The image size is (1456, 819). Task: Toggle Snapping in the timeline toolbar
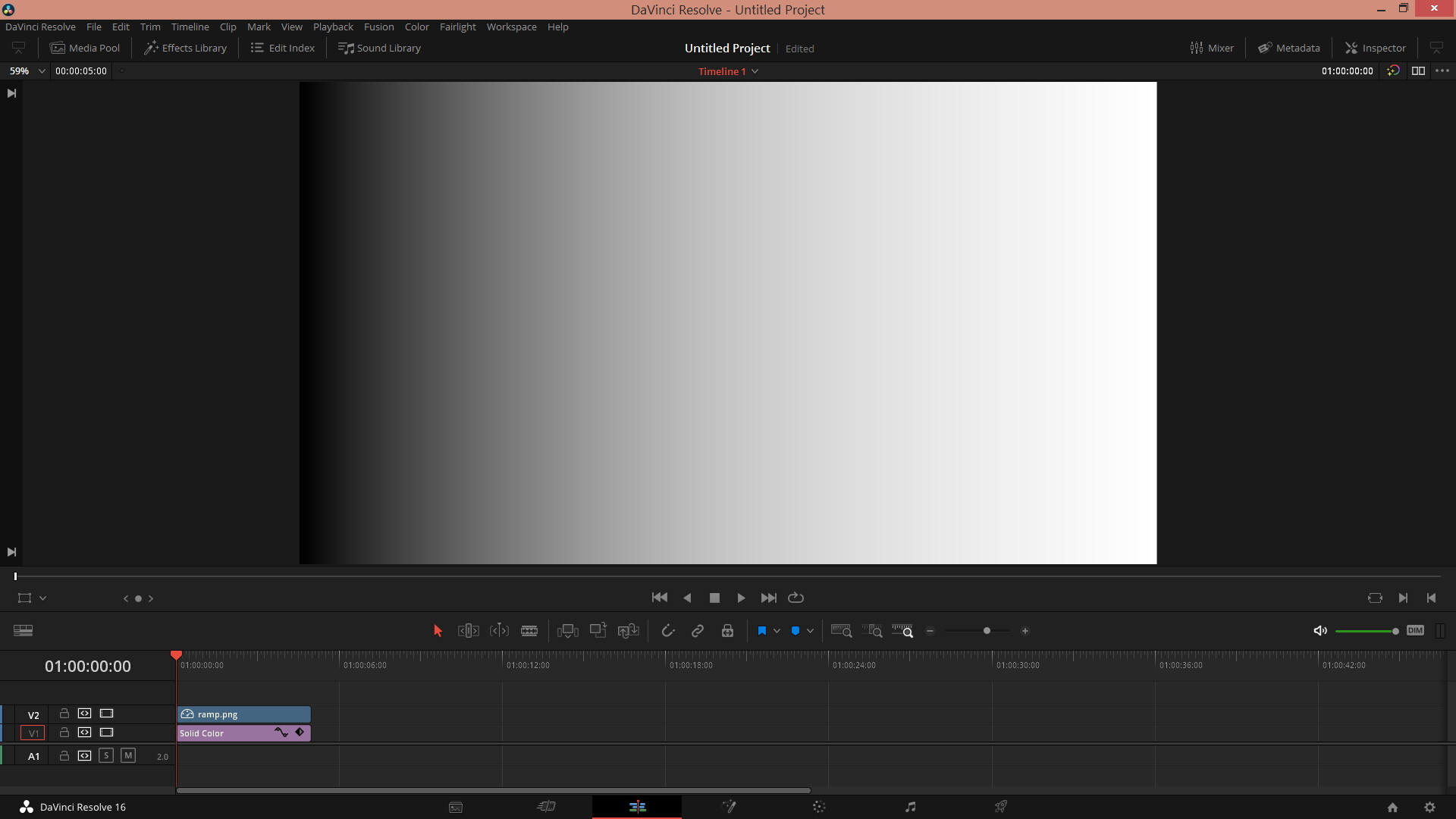[x=667, y=631]
